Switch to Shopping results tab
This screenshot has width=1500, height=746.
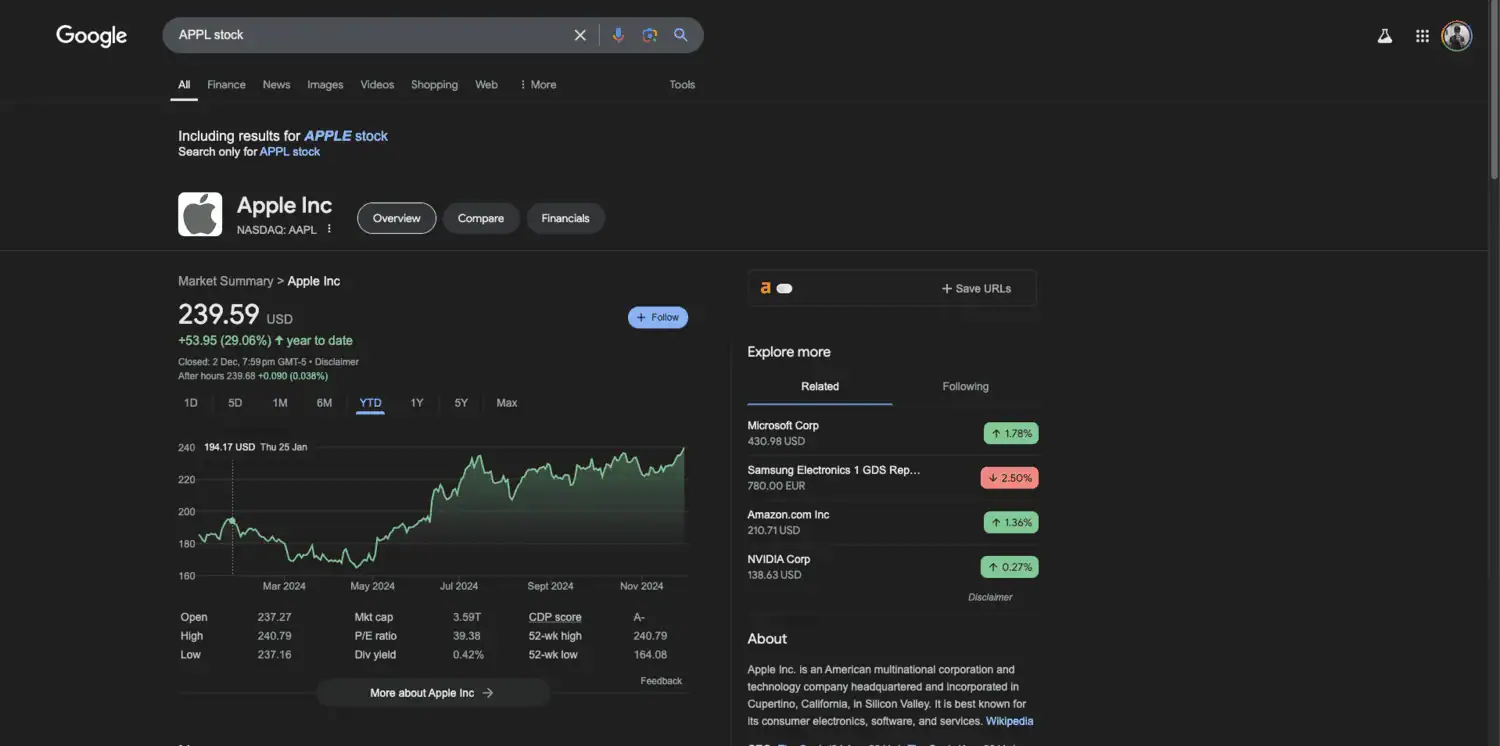coord(434,85)
